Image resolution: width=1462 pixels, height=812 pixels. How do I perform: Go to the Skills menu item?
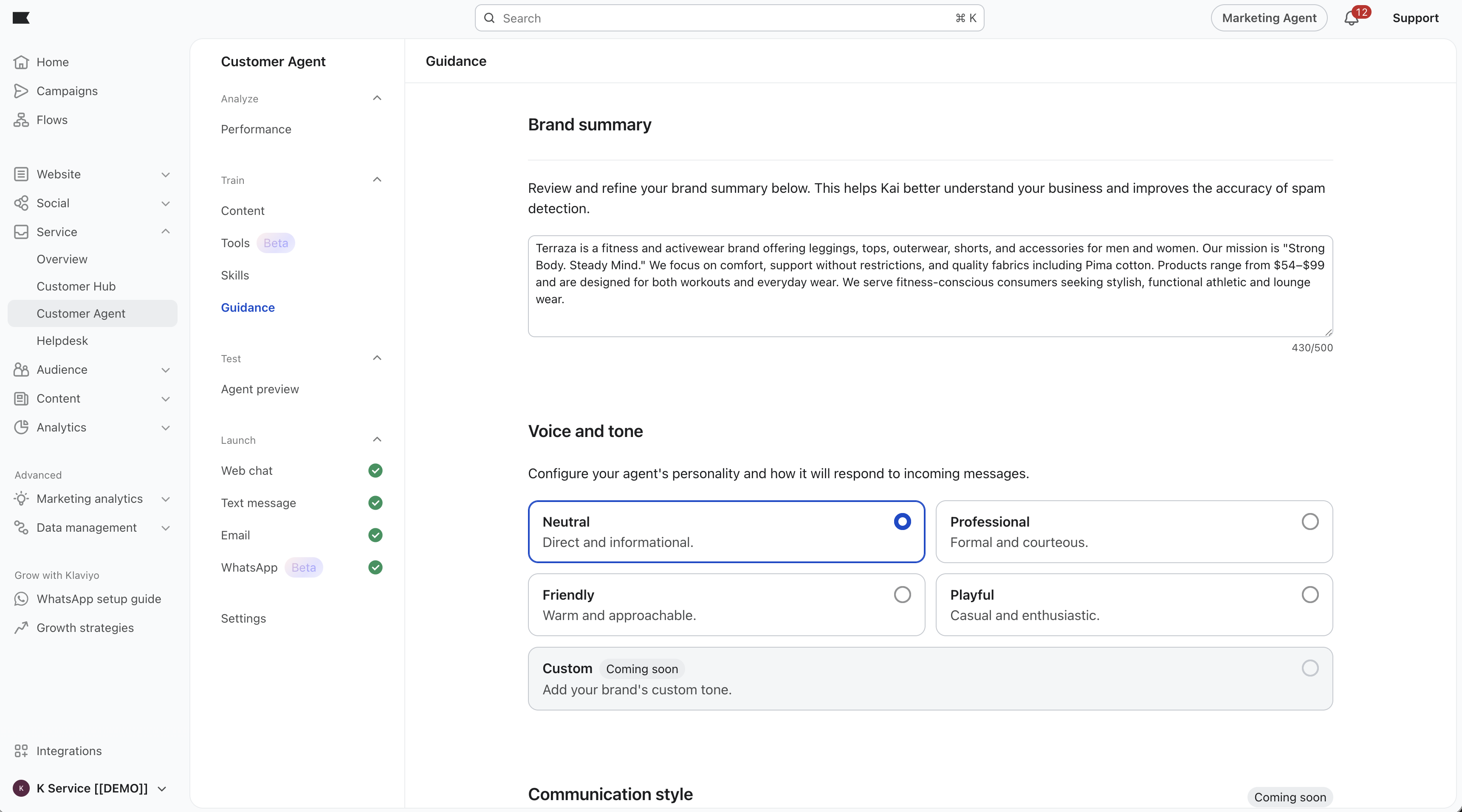(234, 275)
